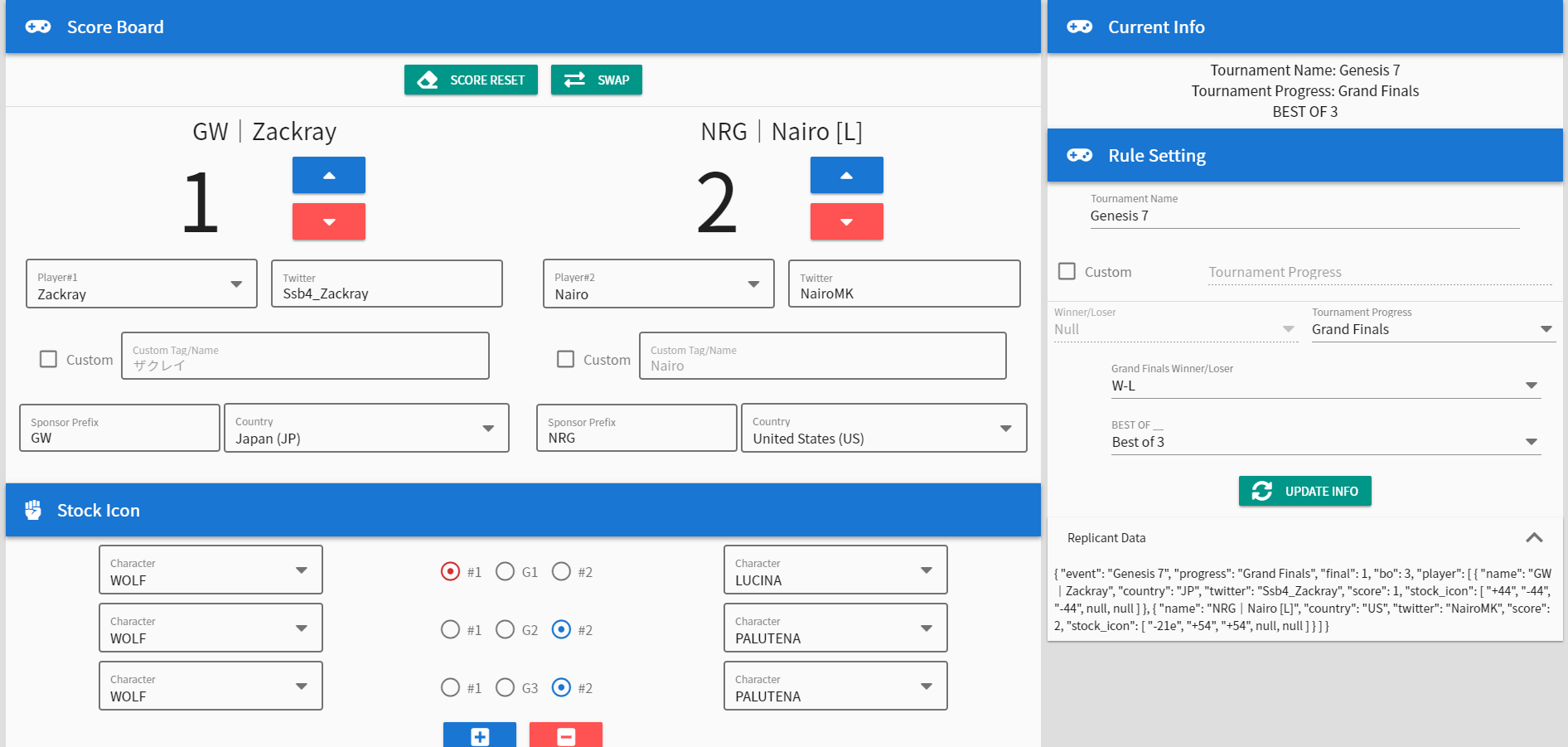Open first left Character WOLF dropdown
Viewport: 1568px width, 747px height.
tap(211, 570)
